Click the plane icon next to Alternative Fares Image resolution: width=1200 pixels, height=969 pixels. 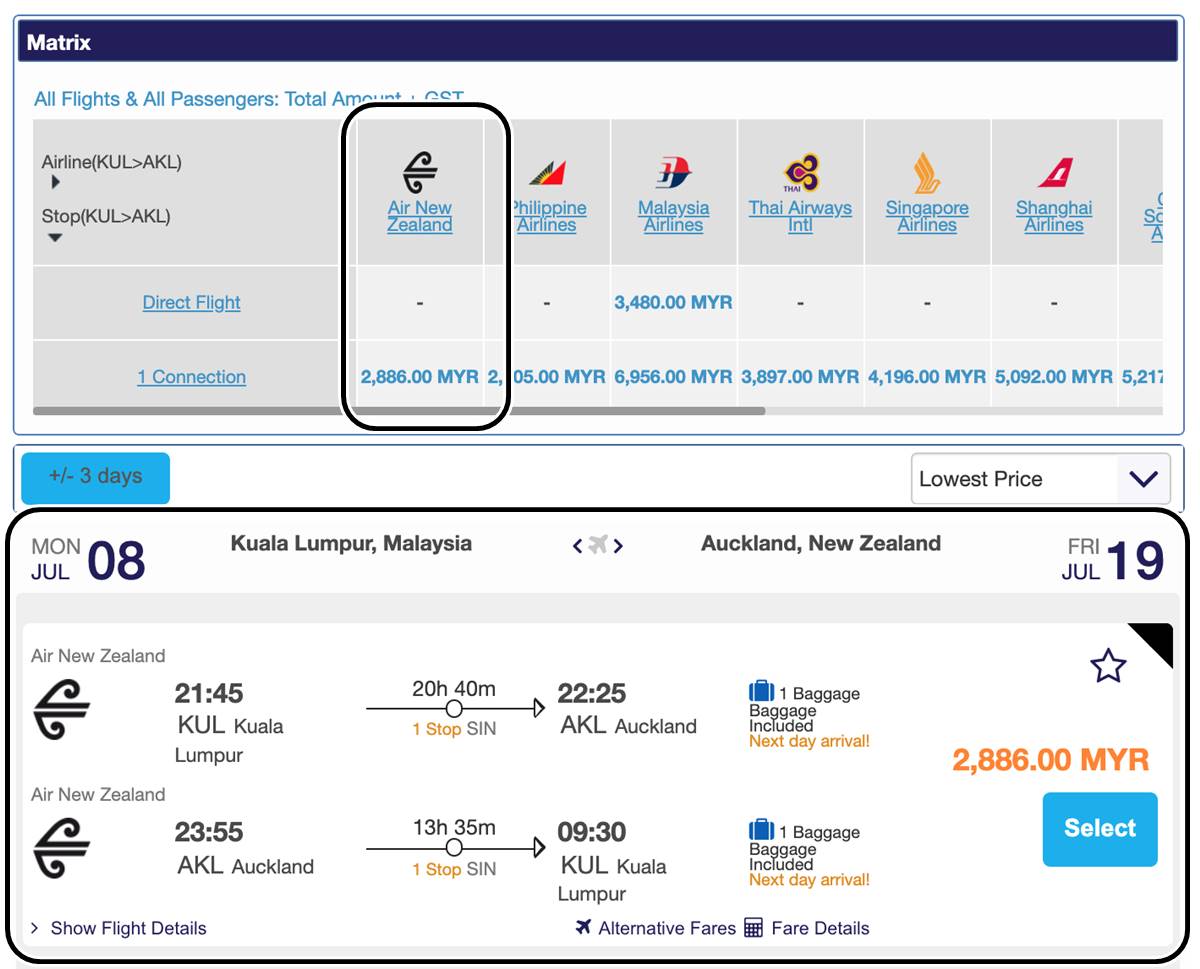point(584,927)
